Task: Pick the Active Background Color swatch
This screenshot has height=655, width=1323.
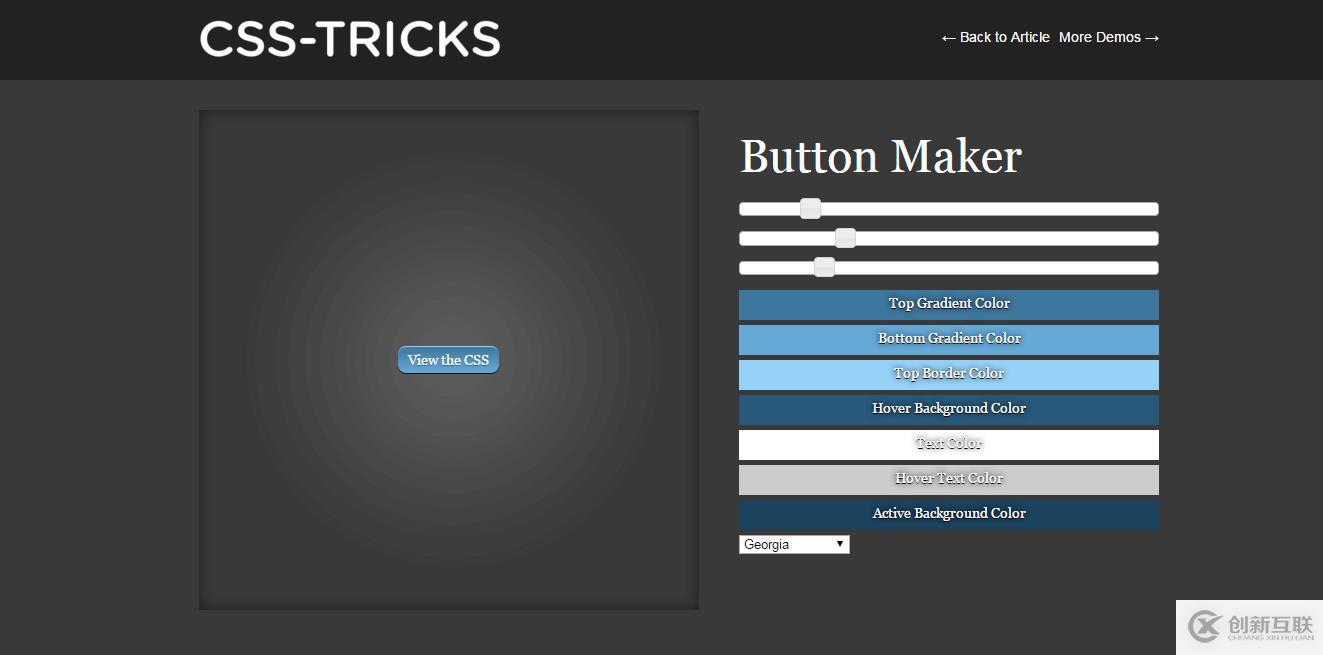Action: [949, 514]
